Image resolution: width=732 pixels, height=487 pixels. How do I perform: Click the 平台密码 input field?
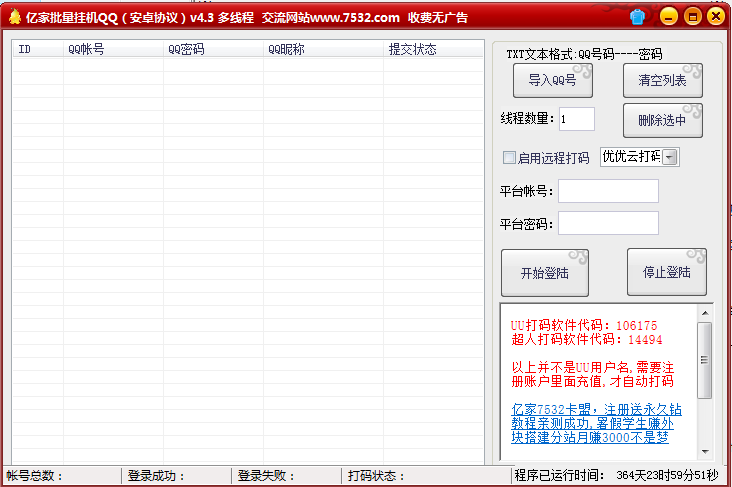[x=608, y=223]
